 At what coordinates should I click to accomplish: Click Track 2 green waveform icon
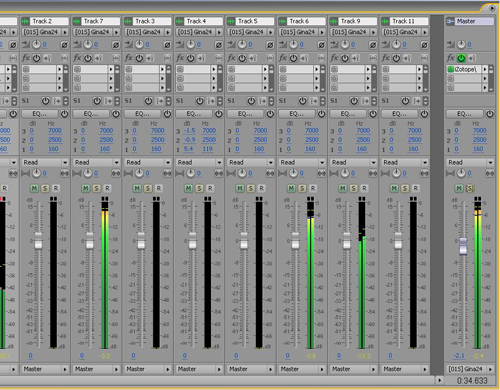[25, 21]
